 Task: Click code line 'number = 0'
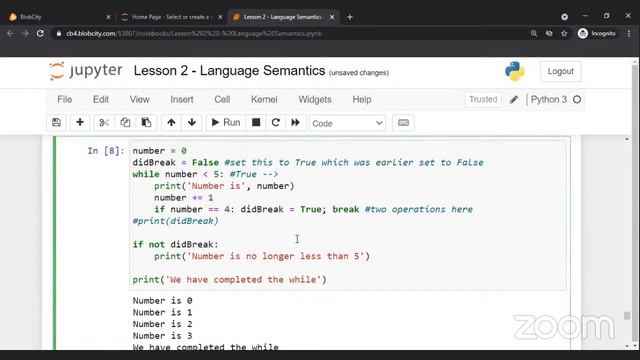click(x=160, y=151)
